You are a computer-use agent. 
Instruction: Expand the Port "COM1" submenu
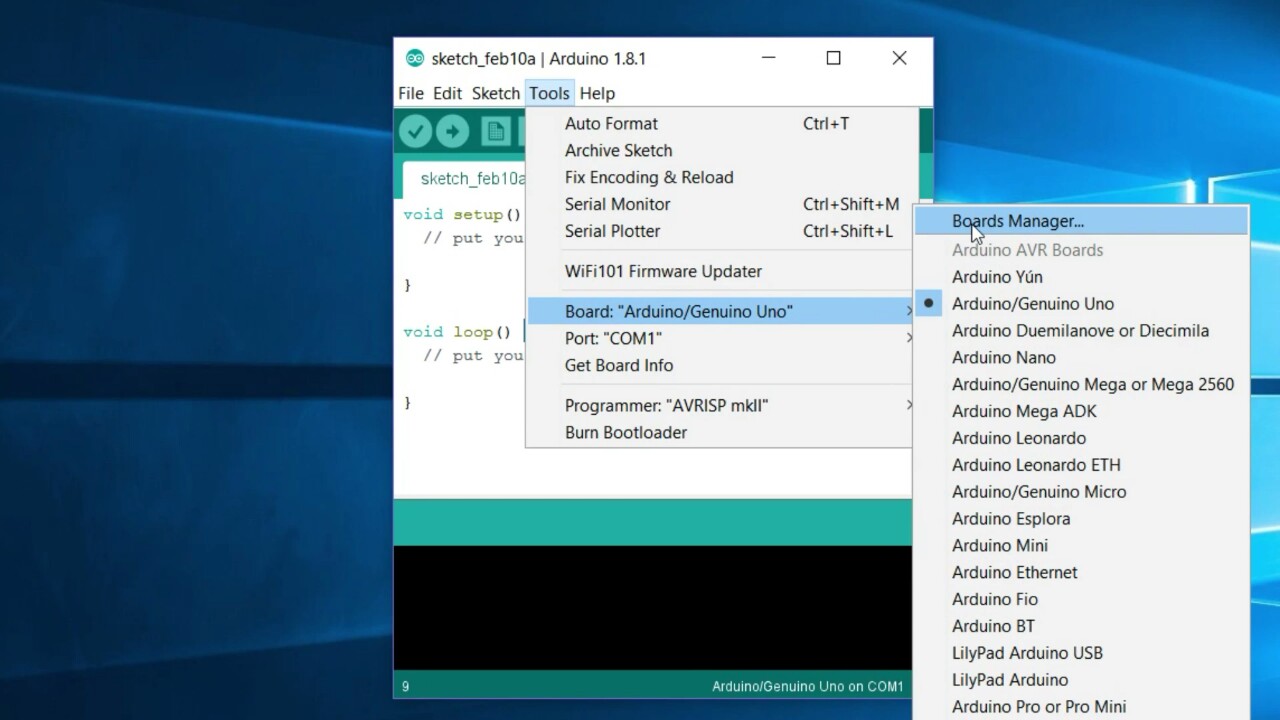pos(720,339)
